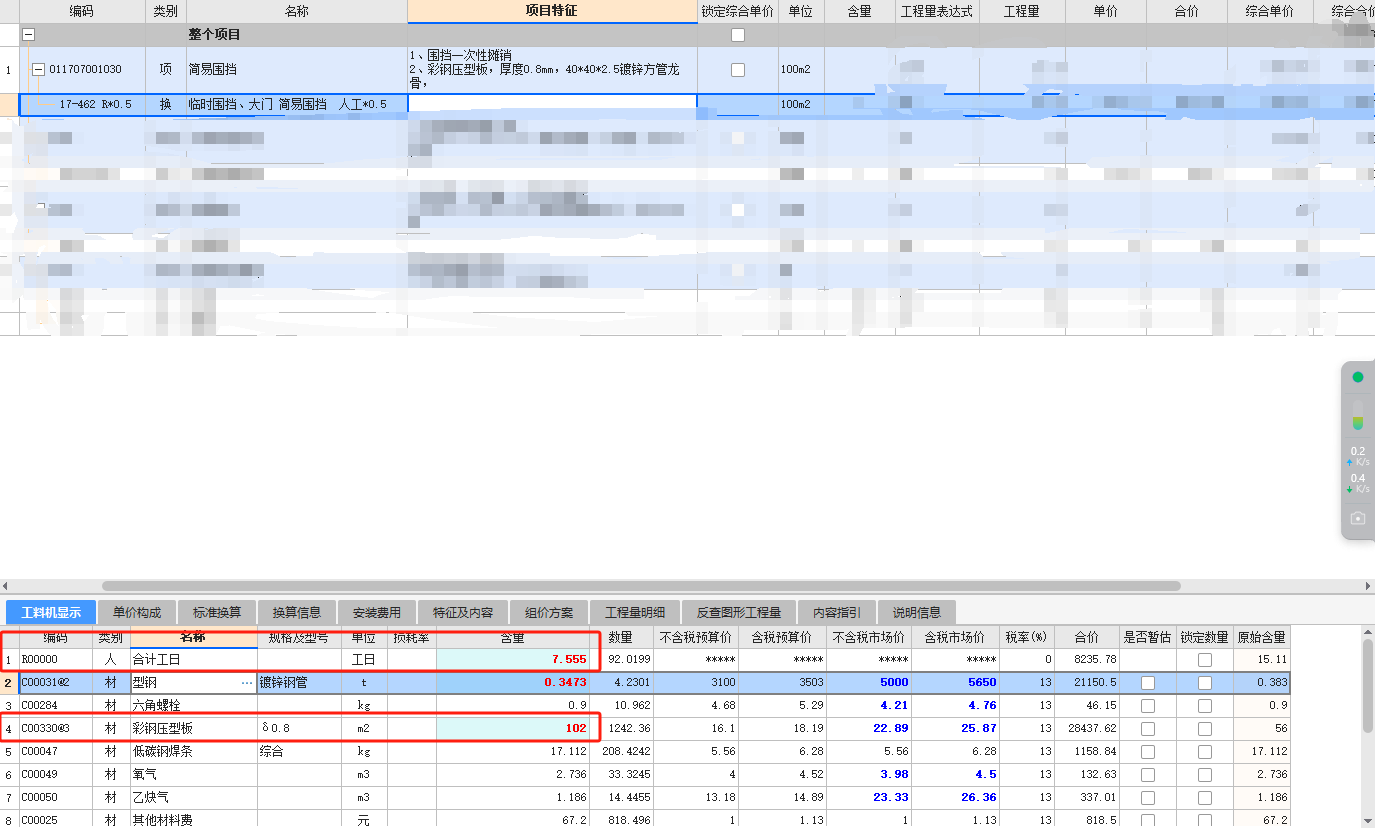The height and width of the screenshot is (828, 1375).
Task: Select the 17-462 R*0.5 quota row code
Action: (x=95, y=104)
